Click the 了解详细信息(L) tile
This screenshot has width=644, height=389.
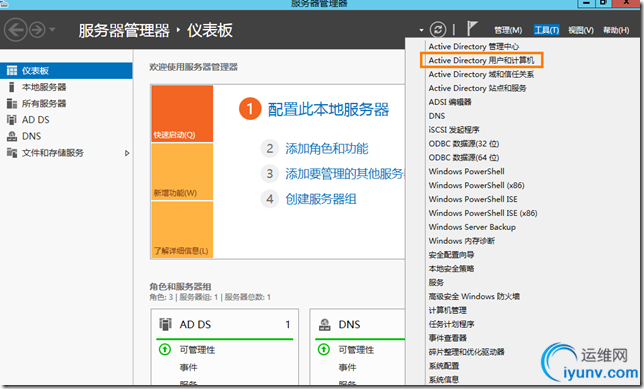182,230
